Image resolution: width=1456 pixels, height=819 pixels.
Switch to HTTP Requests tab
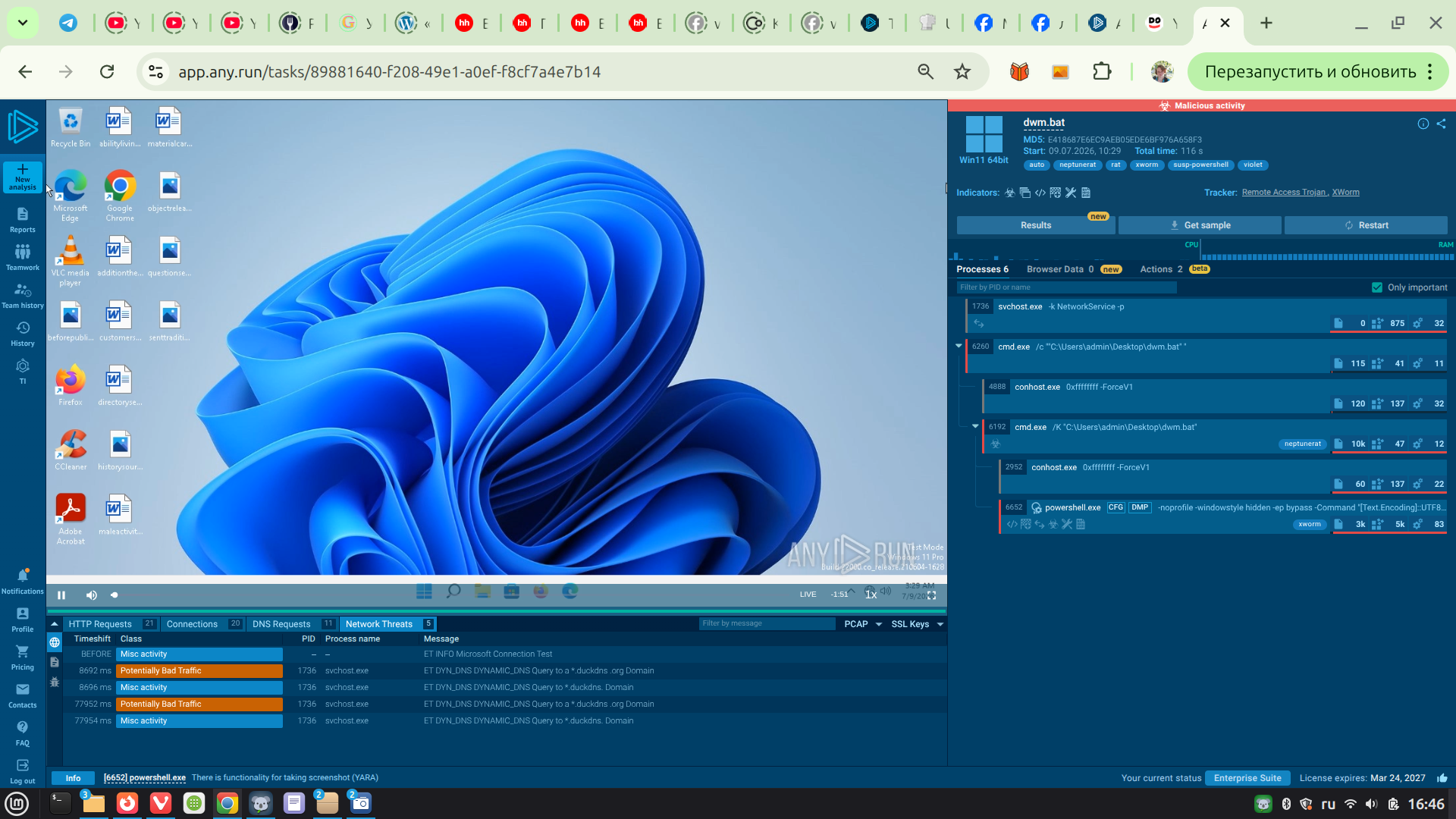[111, 624]
